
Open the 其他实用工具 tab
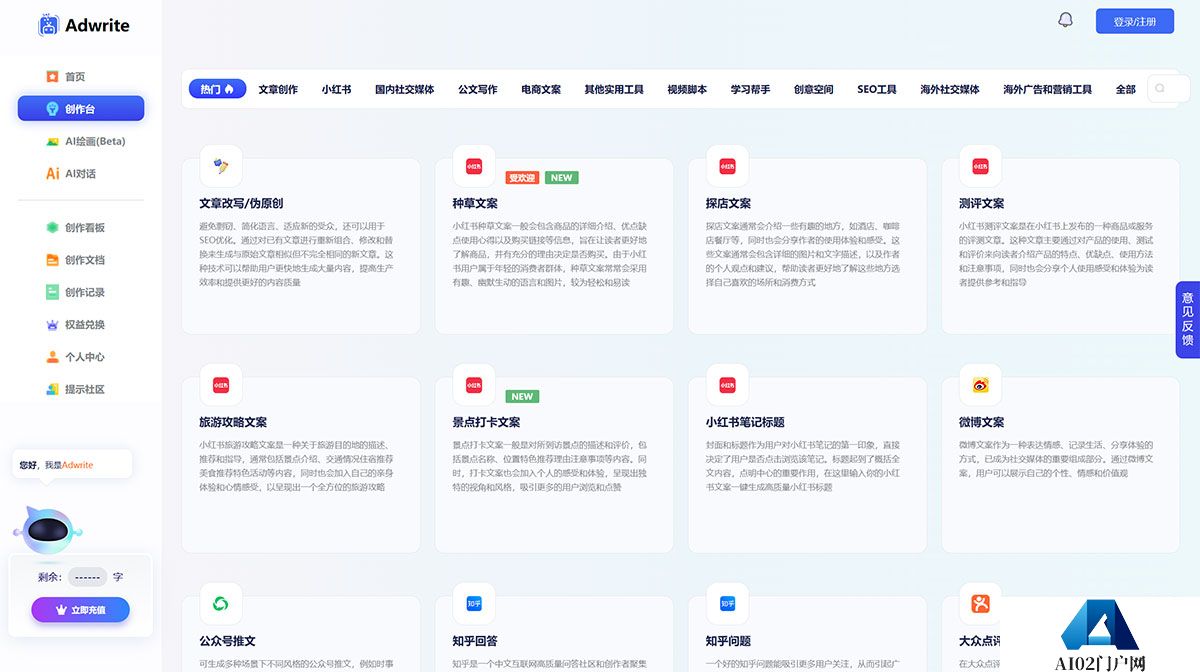tap(614, 89)
